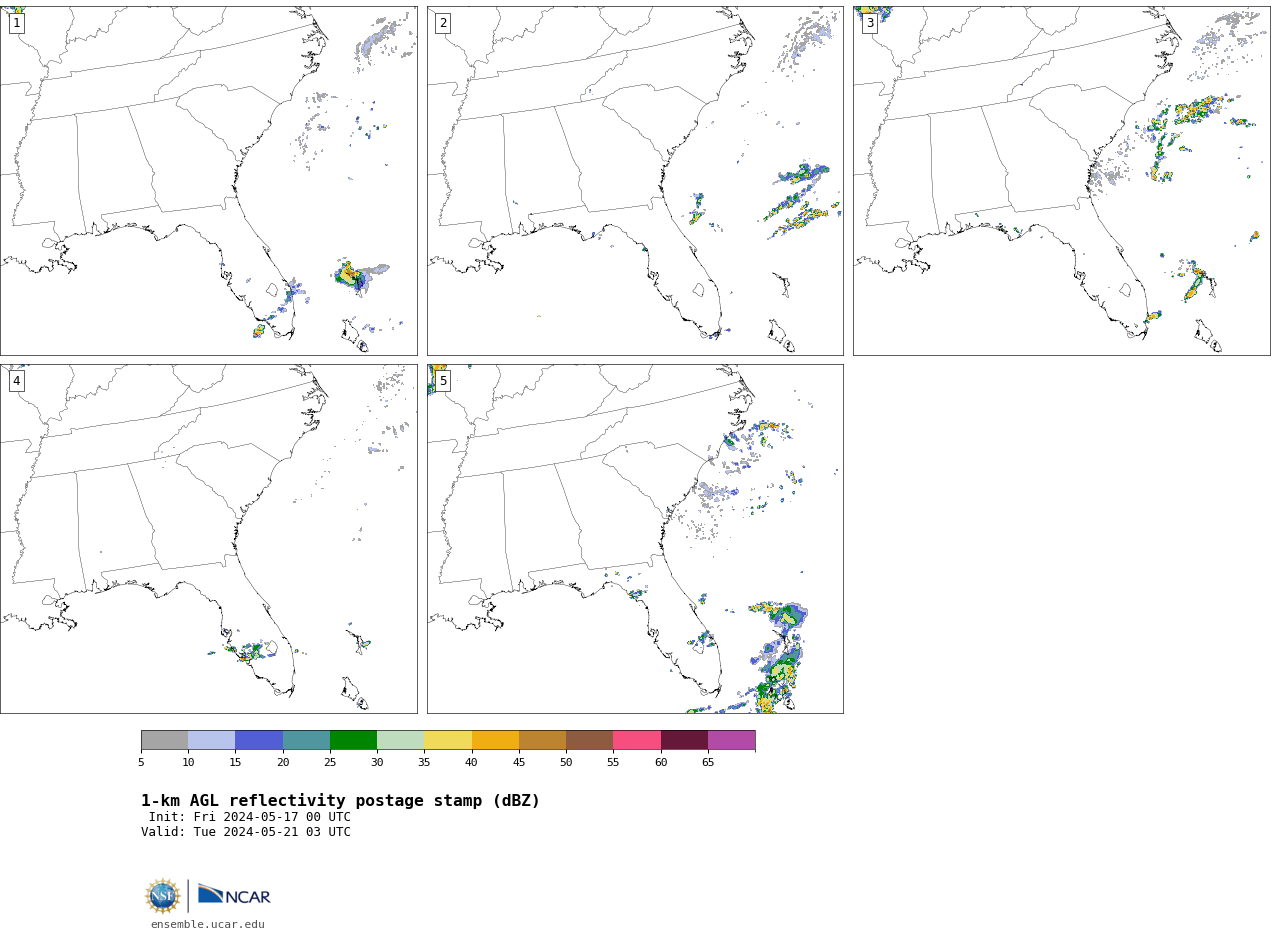Click the 1-km AGL reflectivity postage stamp title
1280x936 pixels.
(340, 801)
